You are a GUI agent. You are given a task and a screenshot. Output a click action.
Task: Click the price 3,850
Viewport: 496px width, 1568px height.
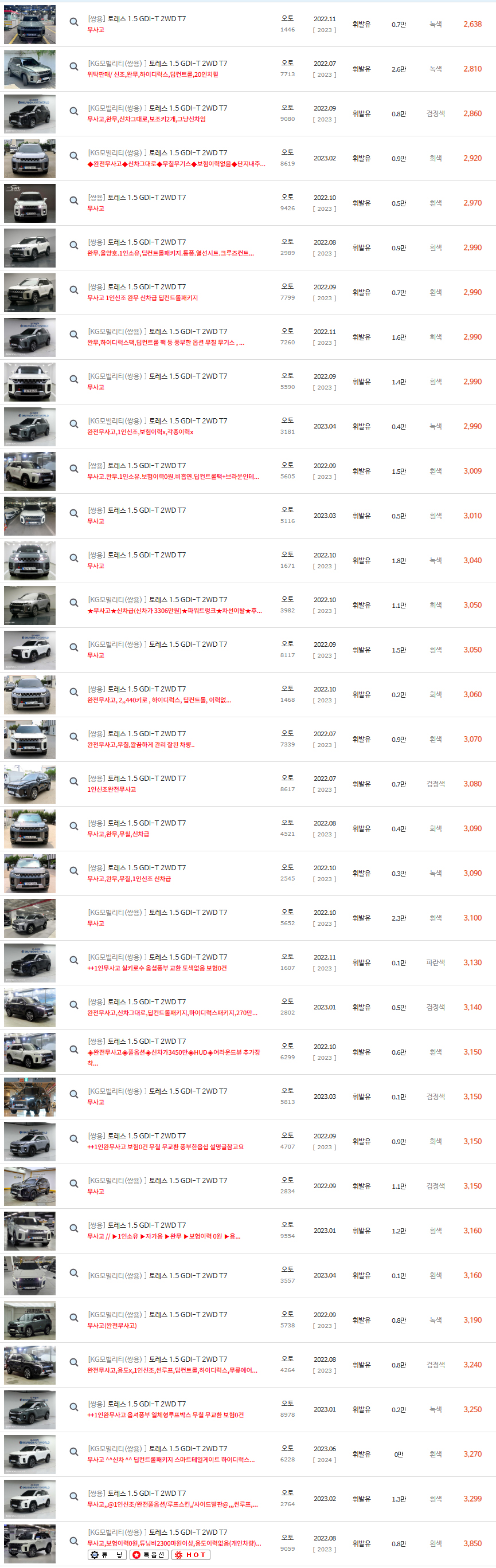[472, 1543]
